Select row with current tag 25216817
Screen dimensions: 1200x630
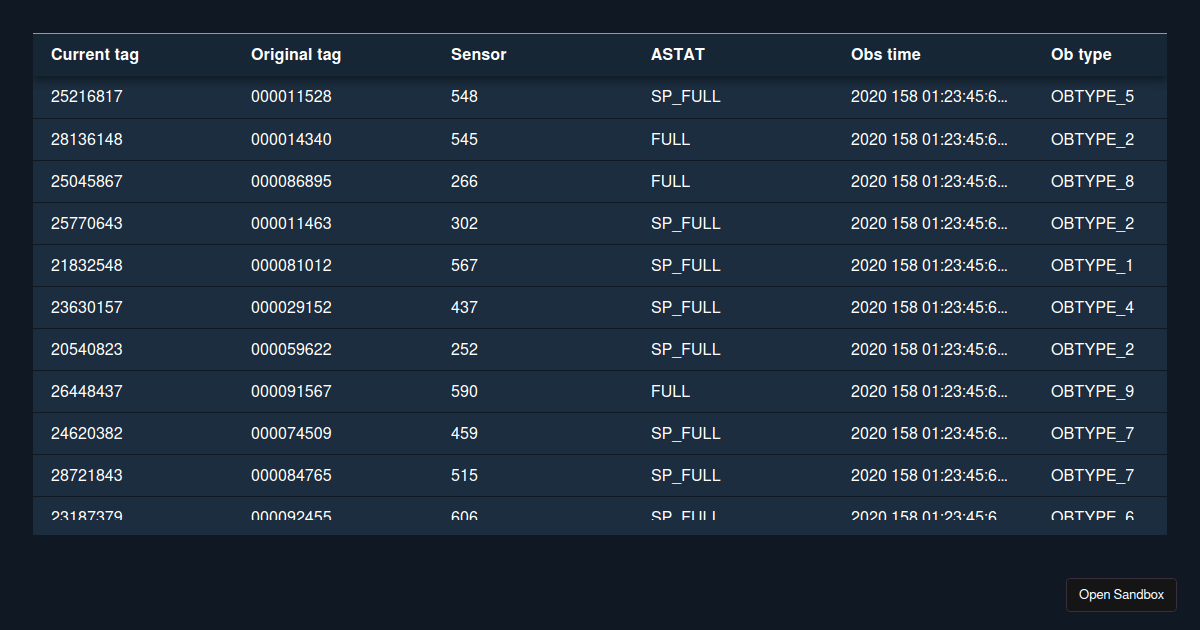point(87,97)
